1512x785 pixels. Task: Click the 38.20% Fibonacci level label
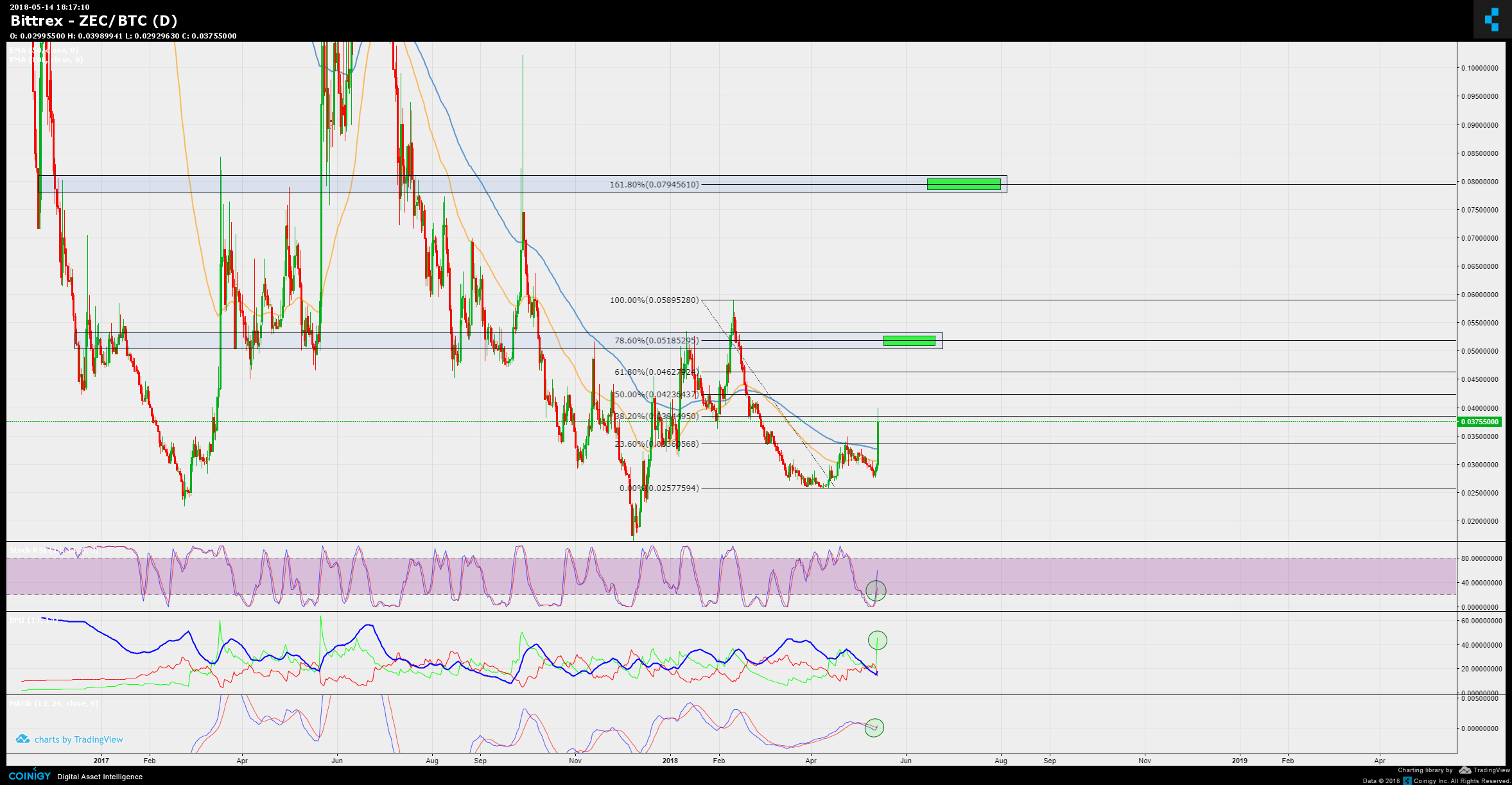click(657, 417)
